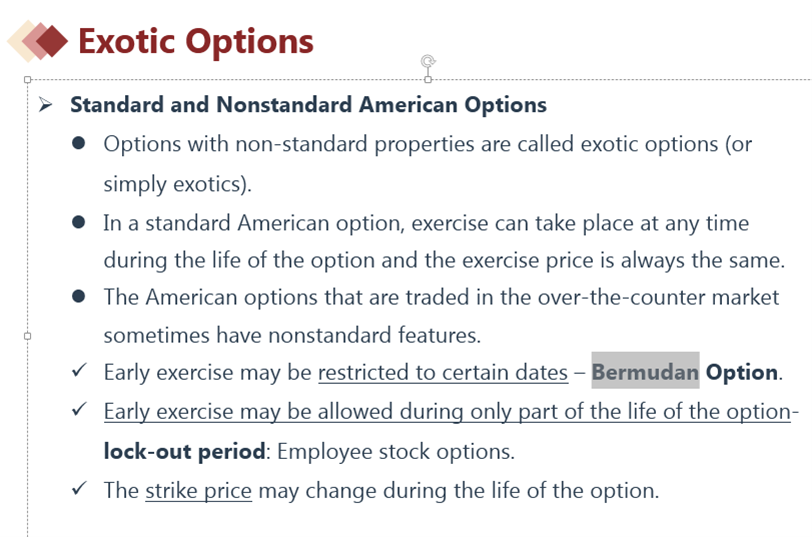Click the rotation handle above the text box
812x537 pixels.
pos(428,62)
